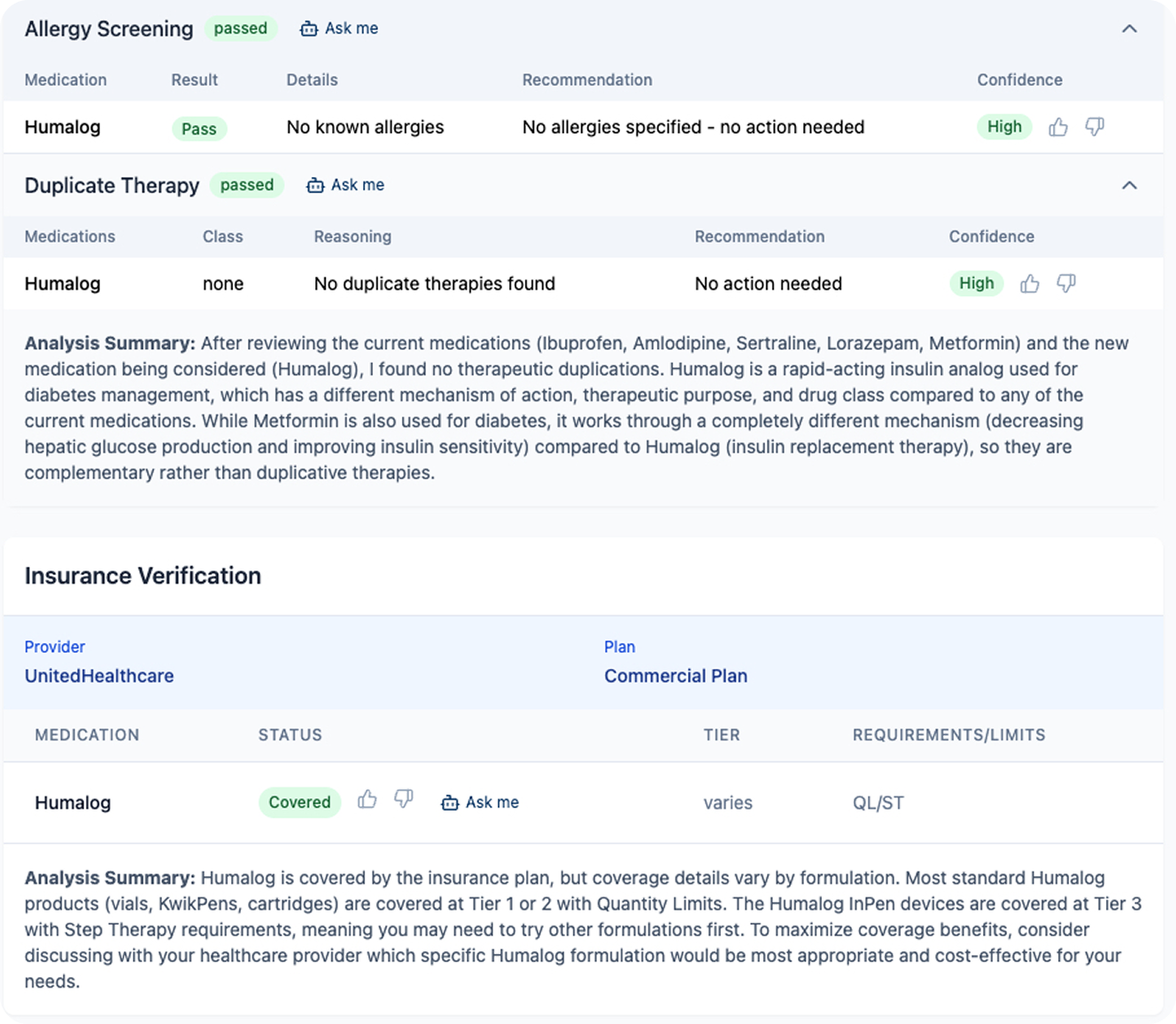Select the UnitedHealthcare provider link
1176x1024 pixels.
coord(99,676)
